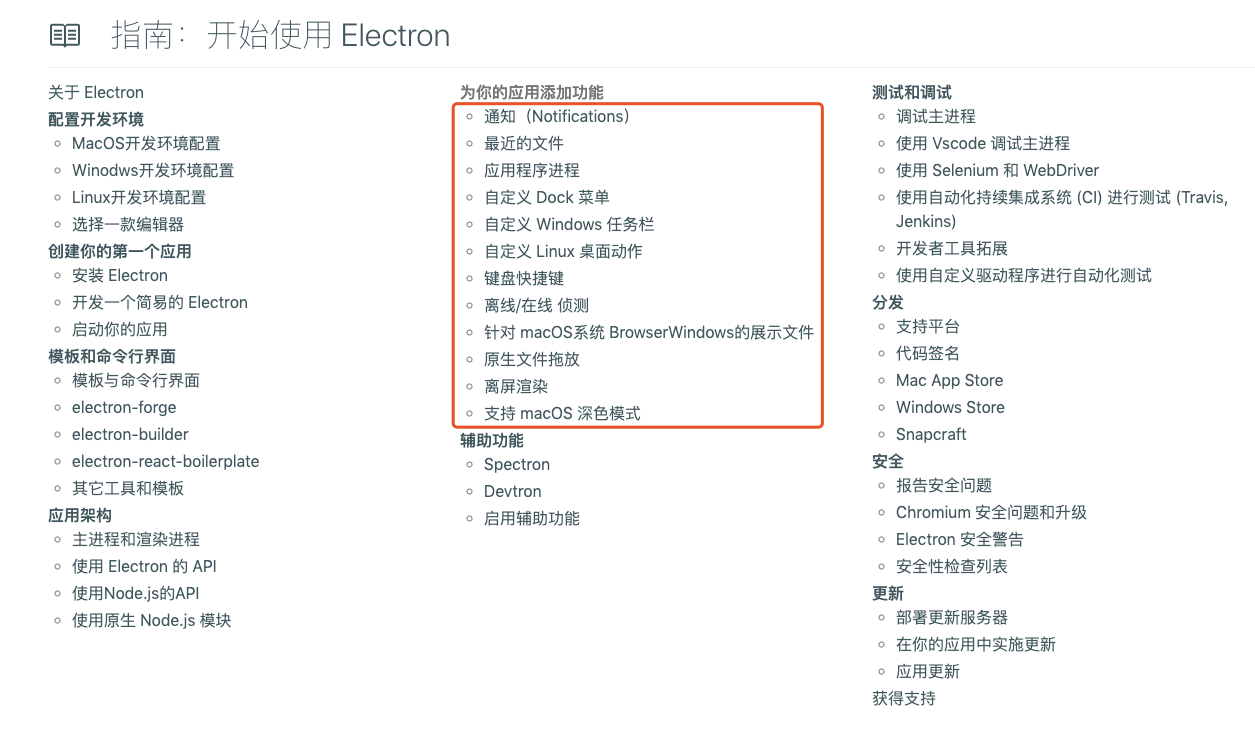Viewport: 1255px width, 731px height.
Task: Open the Spectron link
Action: pos(517,465)
